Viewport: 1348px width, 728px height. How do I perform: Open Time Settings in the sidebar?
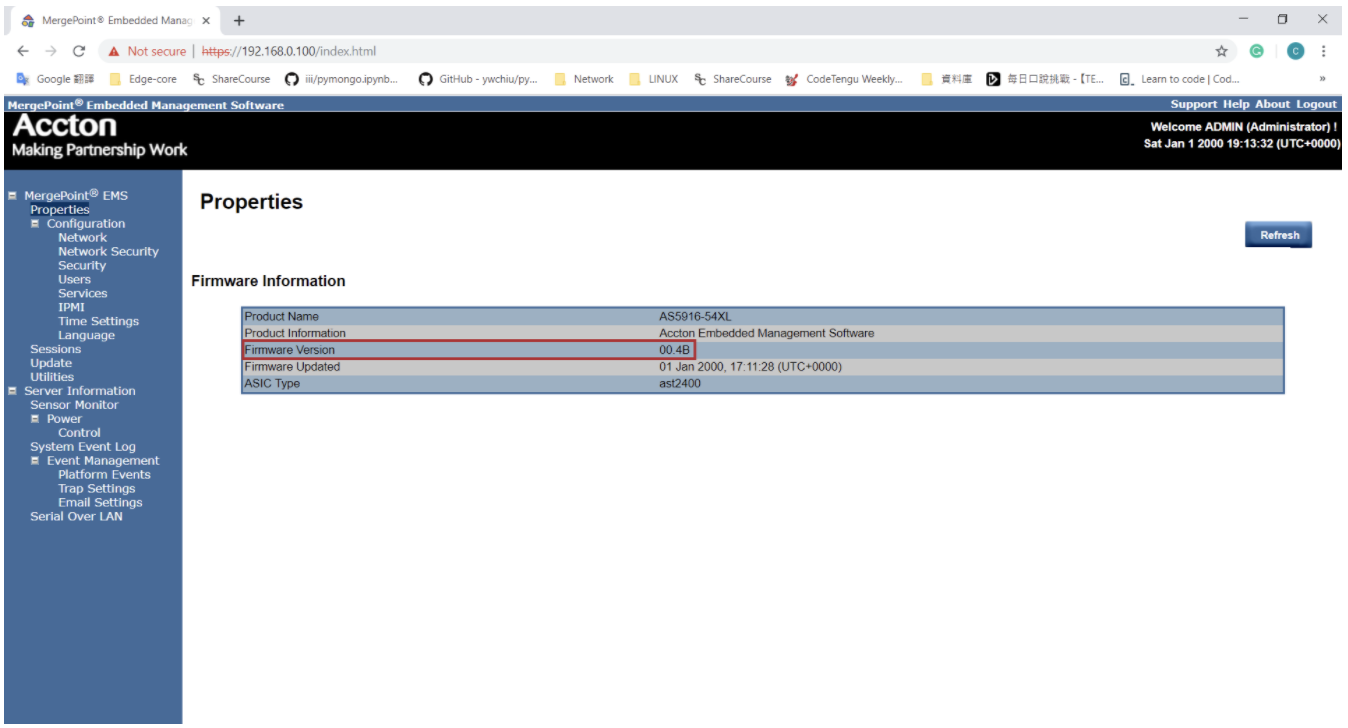coord(98,322)
